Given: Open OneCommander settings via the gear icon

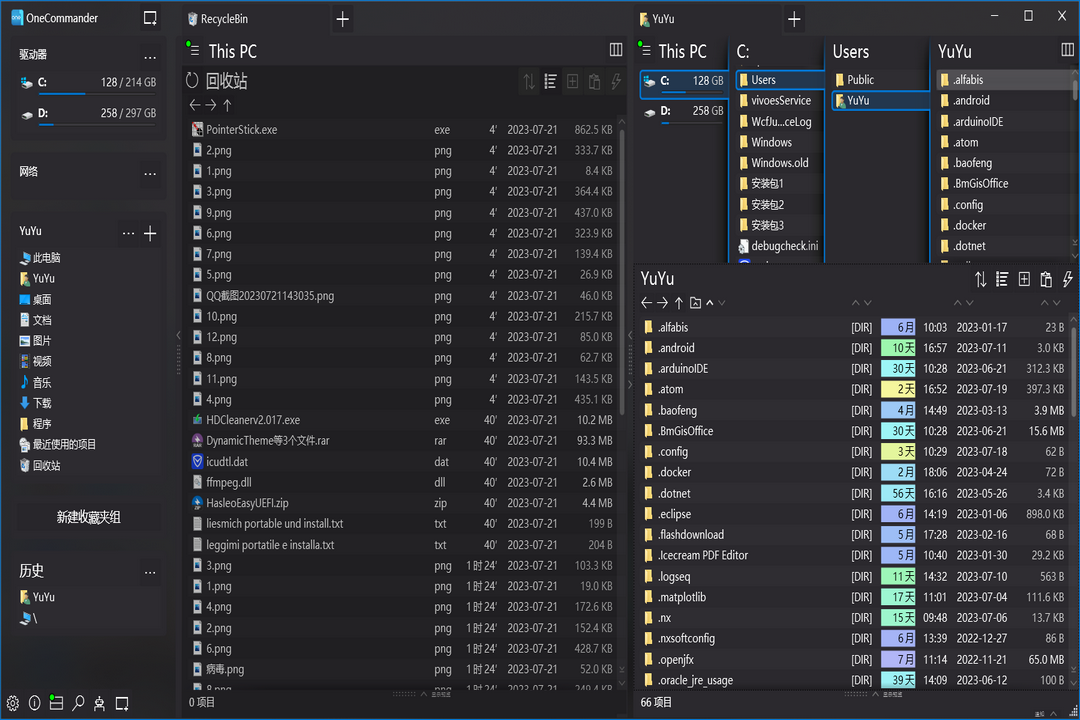Looking at the screenshot, I should point(13,703).
